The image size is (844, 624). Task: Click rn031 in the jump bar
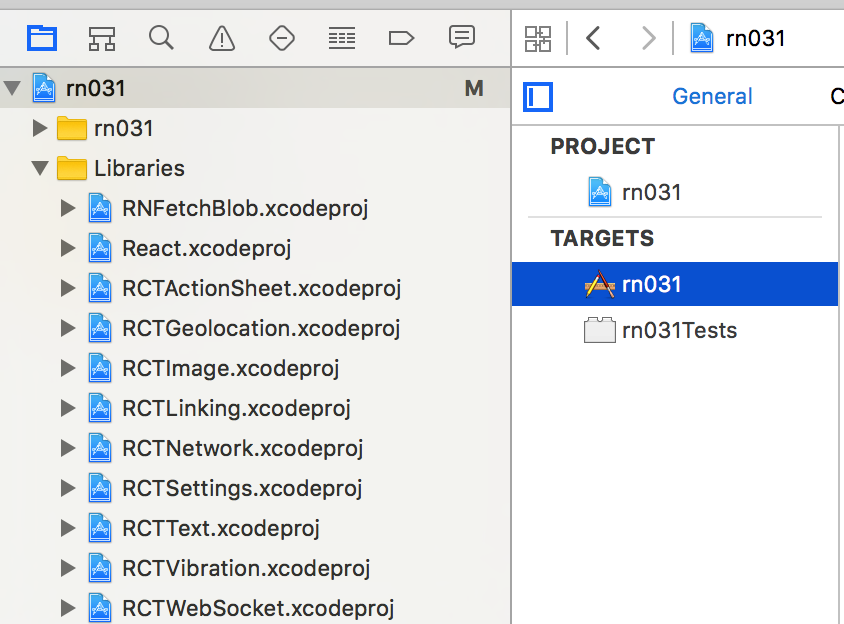tap(755, 38)
